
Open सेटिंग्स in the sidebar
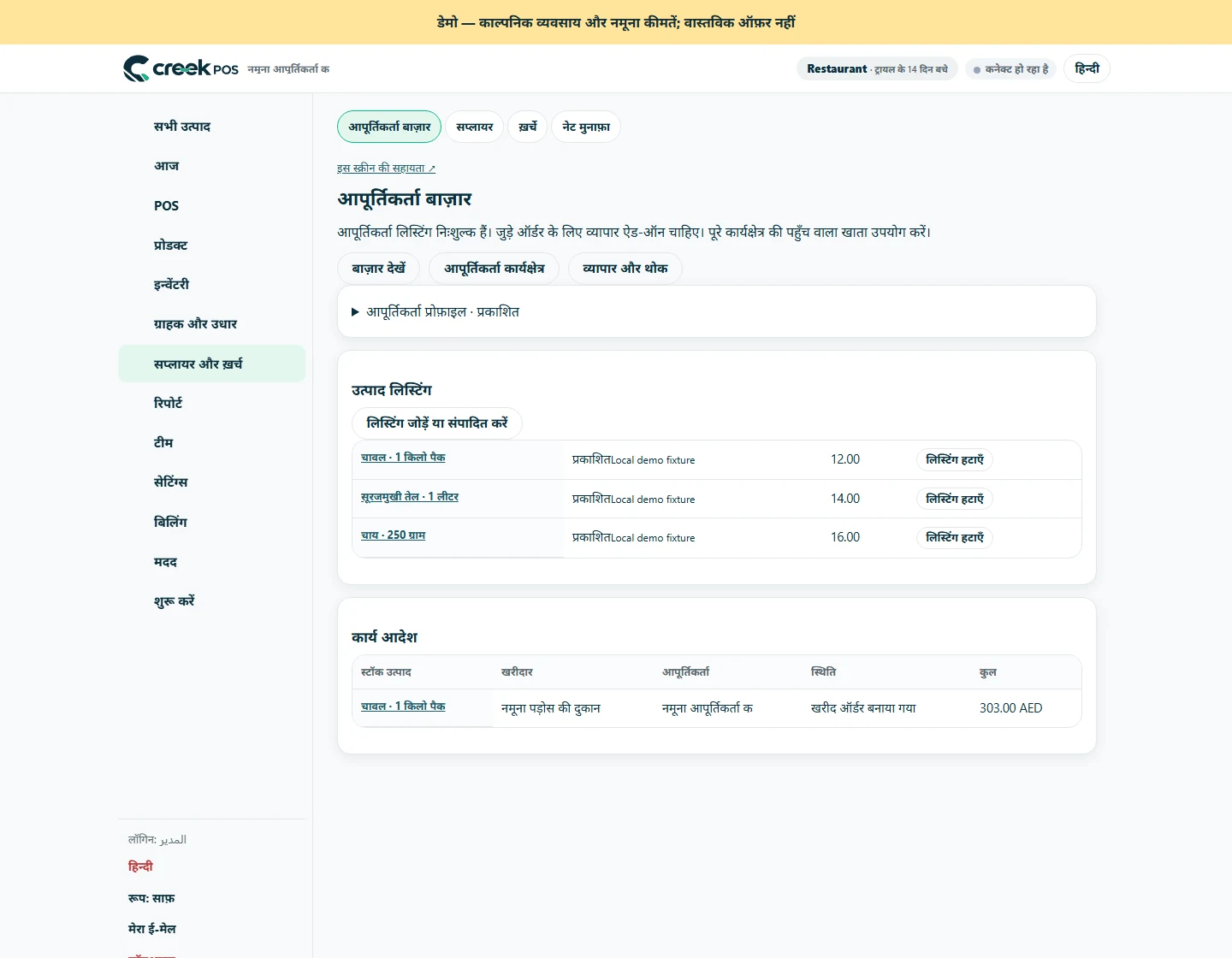[211, 482]
